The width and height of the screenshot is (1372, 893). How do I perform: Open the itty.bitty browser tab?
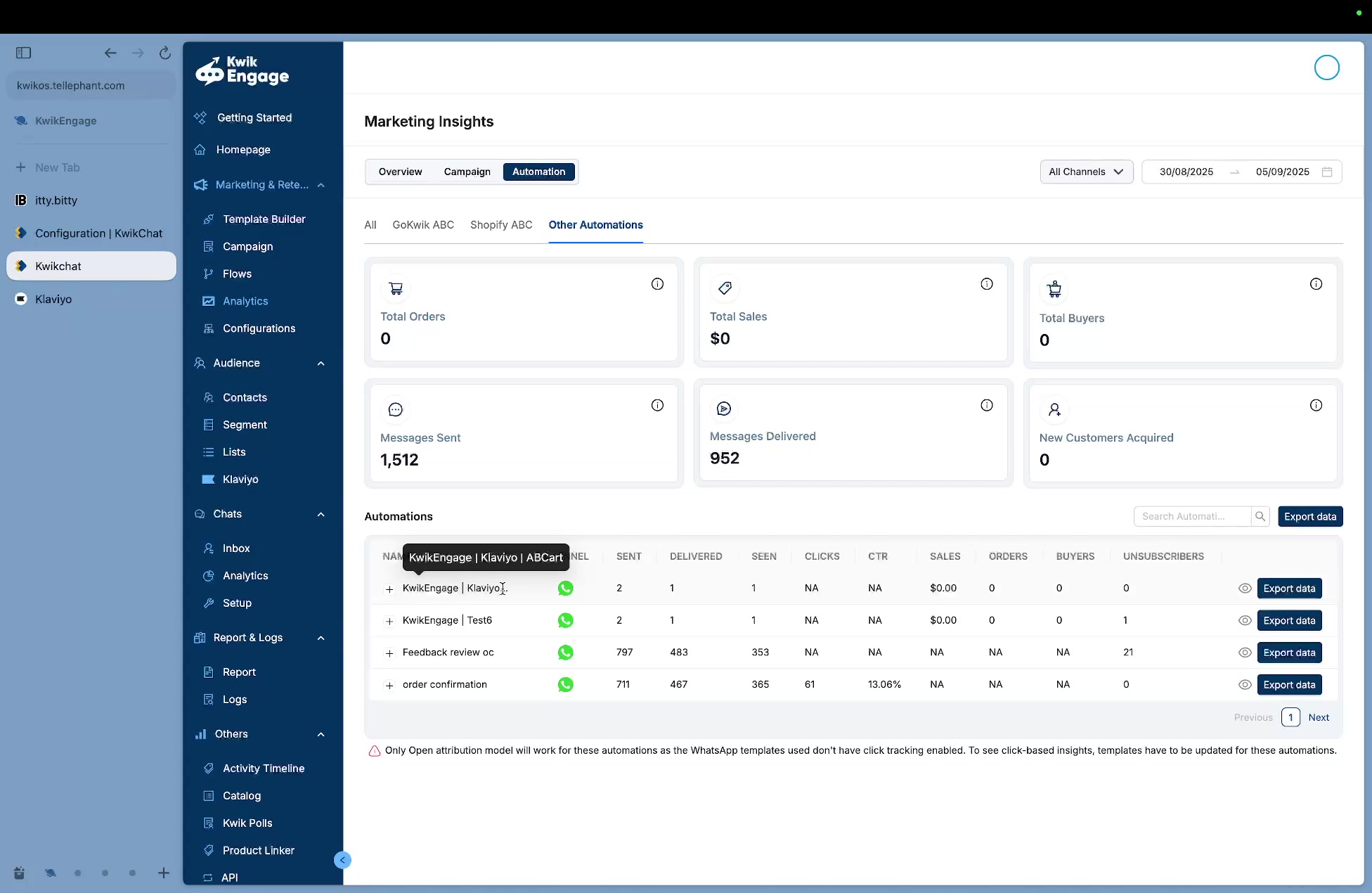click(x=91, y=200)
